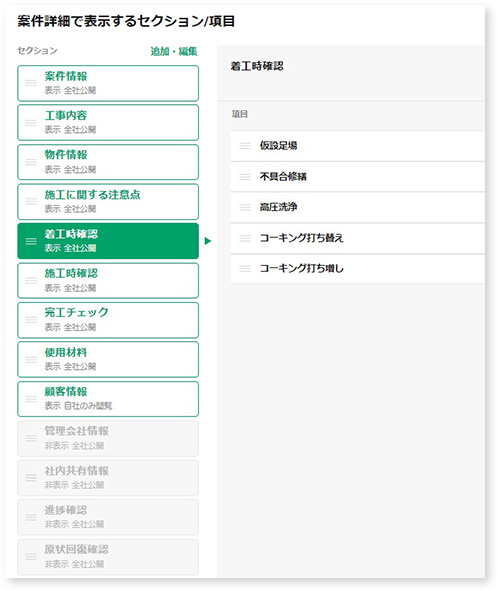Click drag handle icon of 工事内容 section

[x=31, y=122]
